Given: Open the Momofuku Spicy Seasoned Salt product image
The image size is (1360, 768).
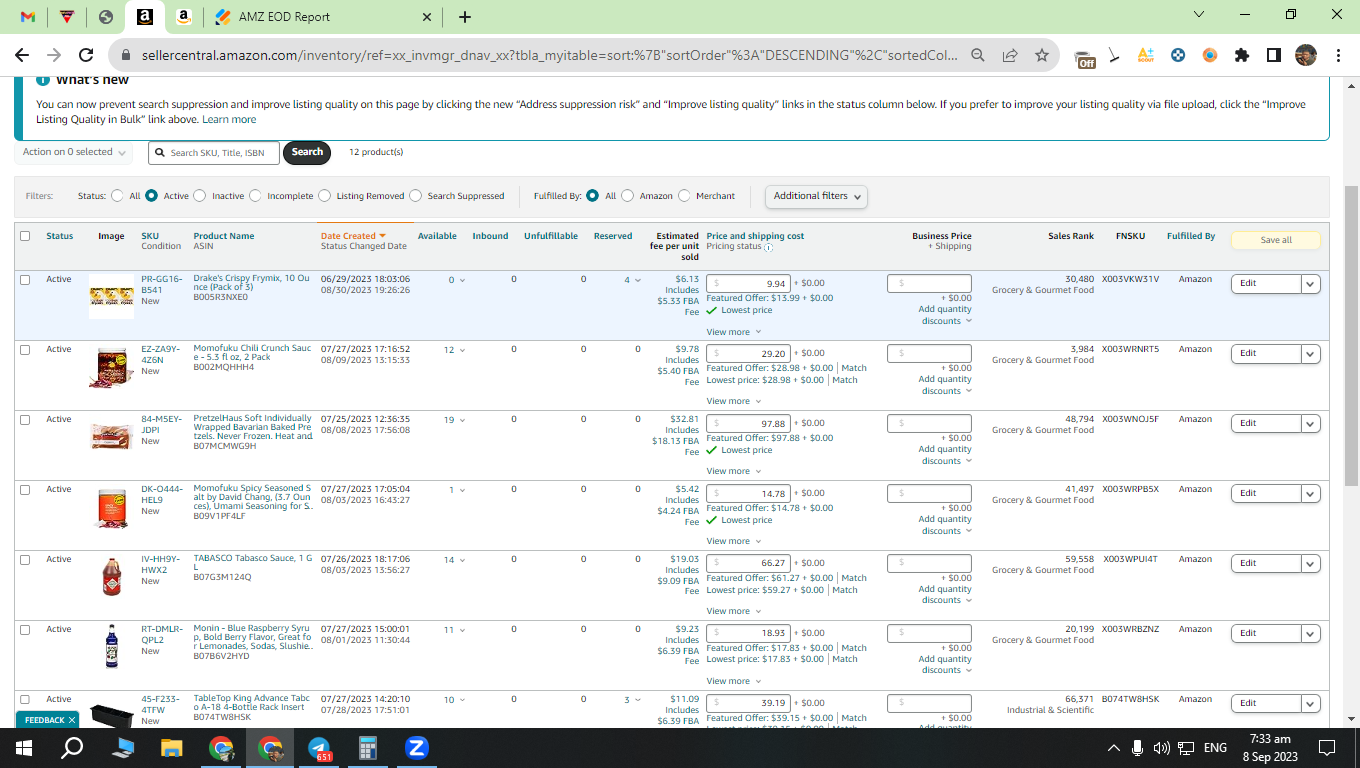Looking at the screenshot, I should pos(111,507).
